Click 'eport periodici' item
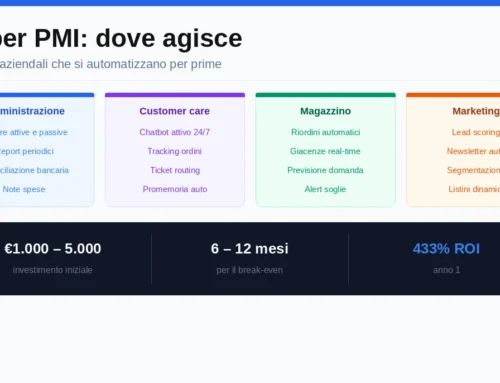The image size is (500, 383). click(x=27, y=151)
